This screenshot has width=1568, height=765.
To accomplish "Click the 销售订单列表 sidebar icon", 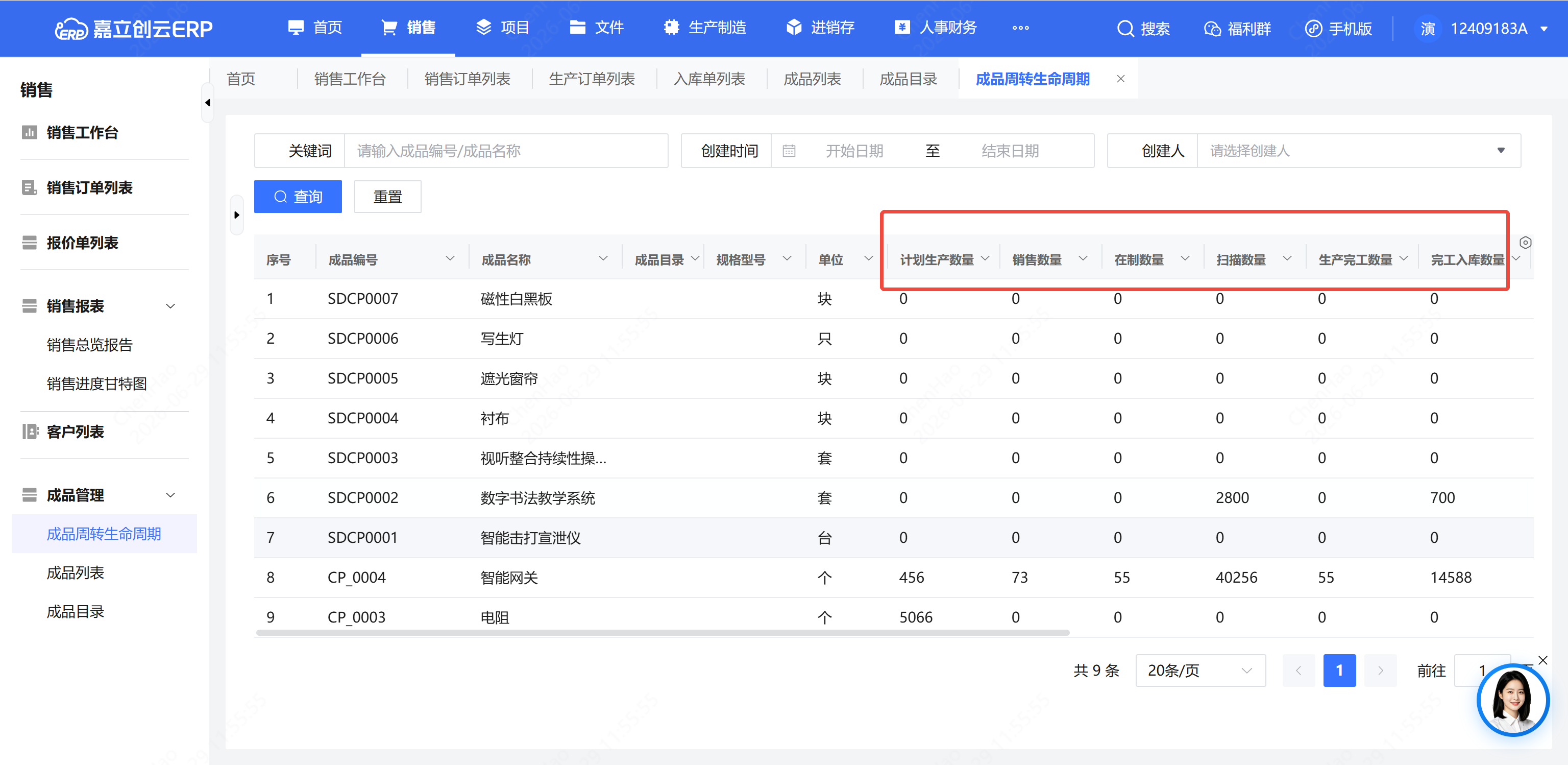I will (x=29, y=187).
